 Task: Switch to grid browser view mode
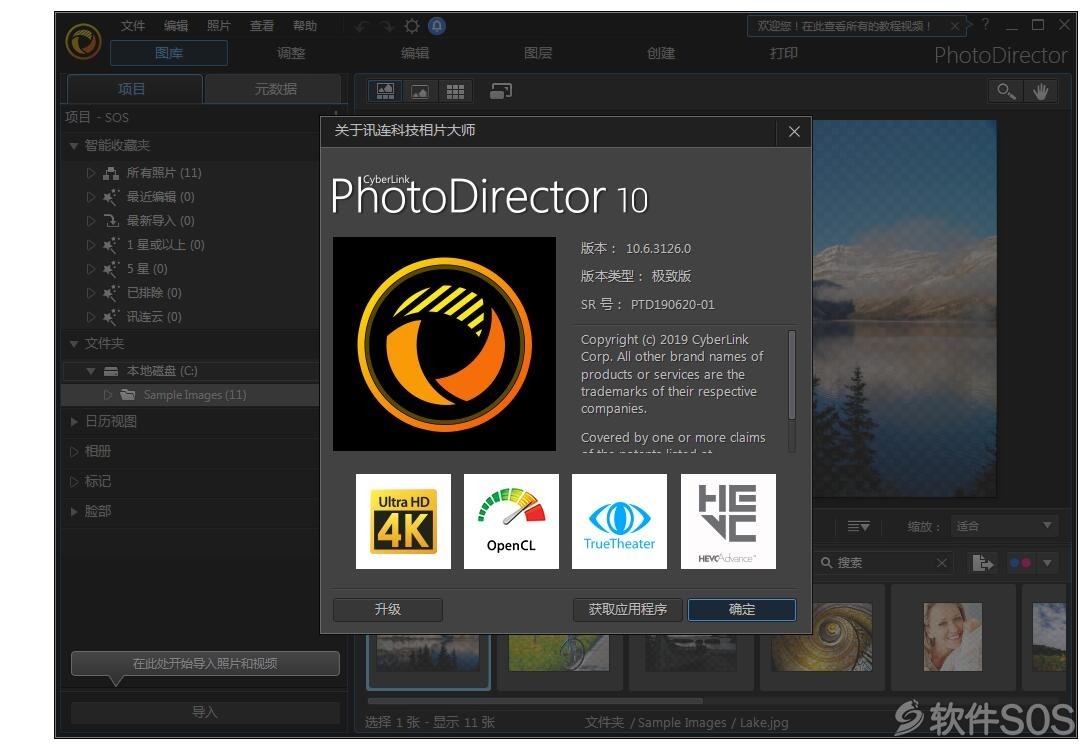pyautogui.click(x=455, y=91)
